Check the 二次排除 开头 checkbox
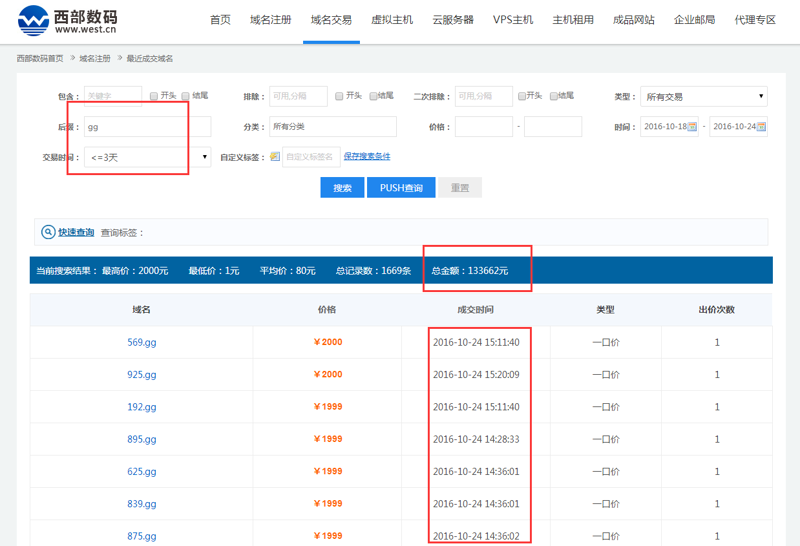The image size is (800, 546). (521, 96)
